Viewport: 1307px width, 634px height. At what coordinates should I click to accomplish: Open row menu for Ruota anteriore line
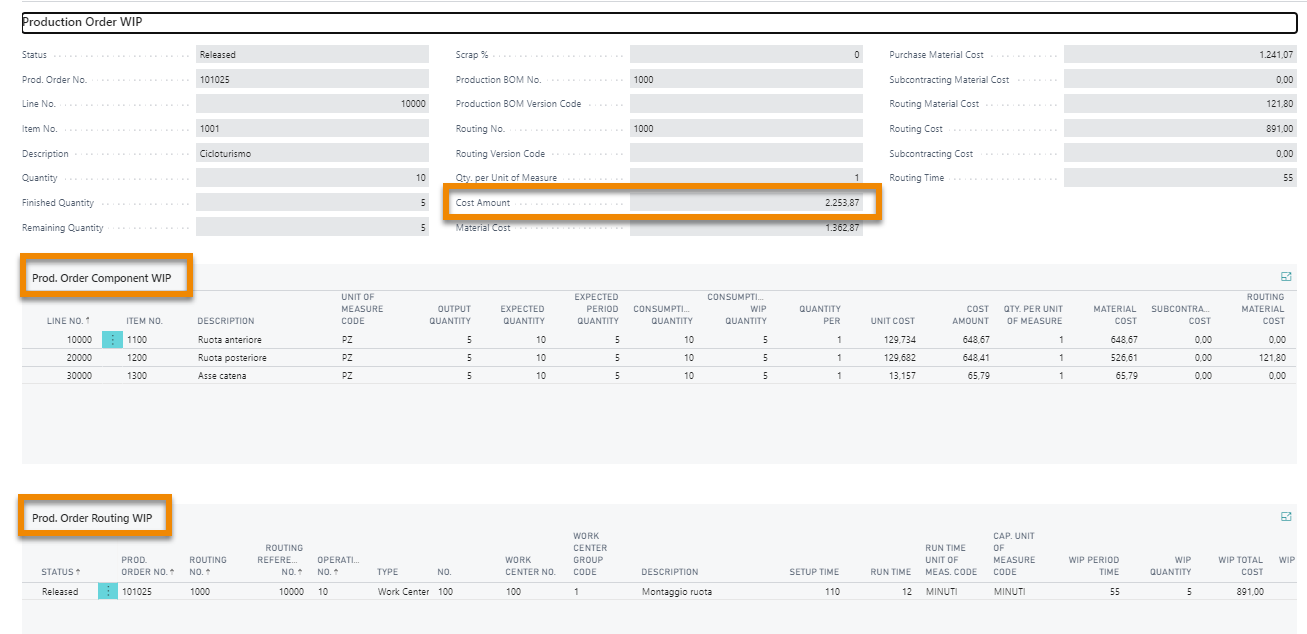point(111,340)
